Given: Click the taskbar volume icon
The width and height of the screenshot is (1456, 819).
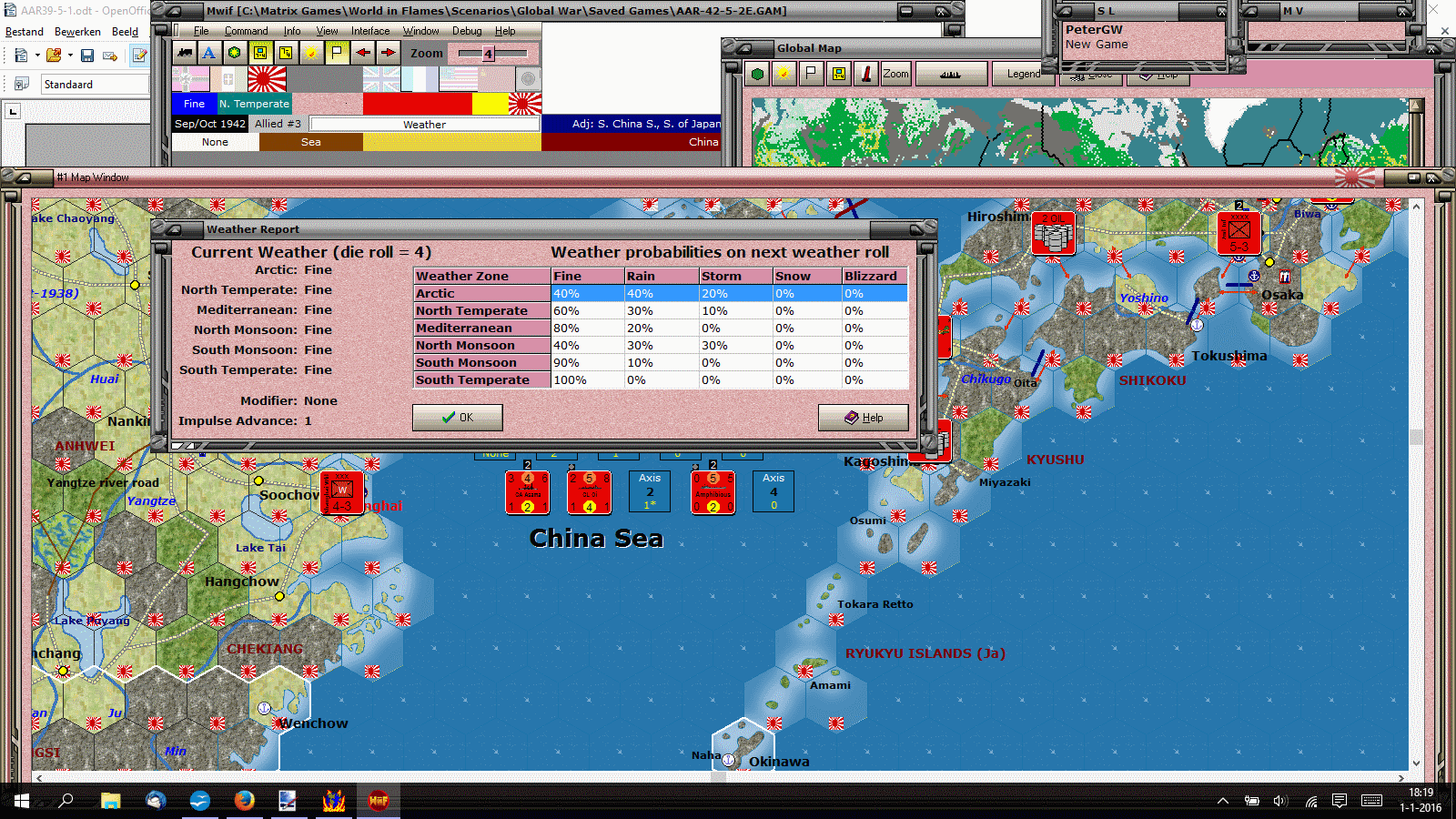Looking at the screenshot, I should [1280, 801].
